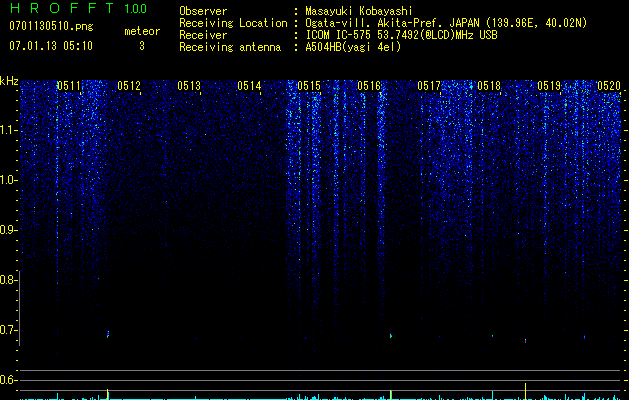Click the Ogata-vill. Akita-Pref. JAPAN location text
Viewport: 629px width, 400px height.
click(446, 23)
